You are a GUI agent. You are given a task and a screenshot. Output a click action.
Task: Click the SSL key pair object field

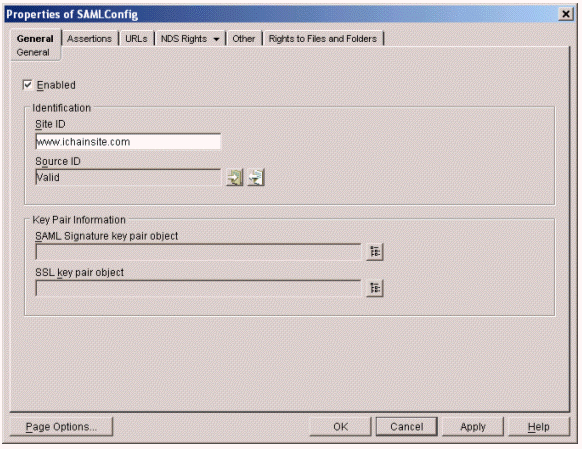point(198,288)
